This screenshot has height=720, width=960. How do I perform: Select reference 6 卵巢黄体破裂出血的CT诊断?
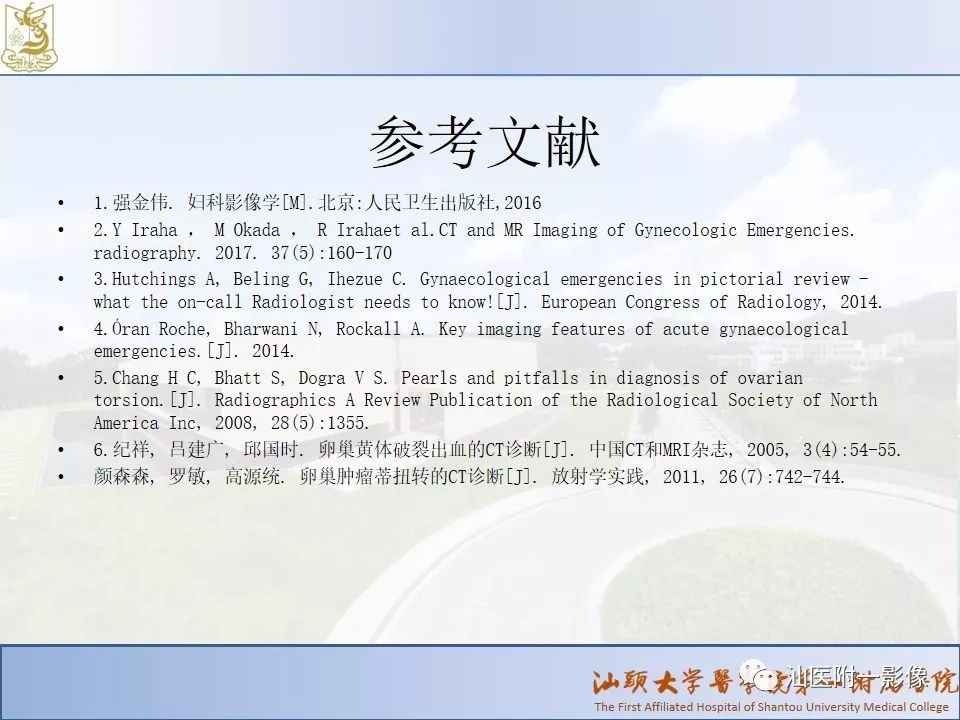[498, 450]
